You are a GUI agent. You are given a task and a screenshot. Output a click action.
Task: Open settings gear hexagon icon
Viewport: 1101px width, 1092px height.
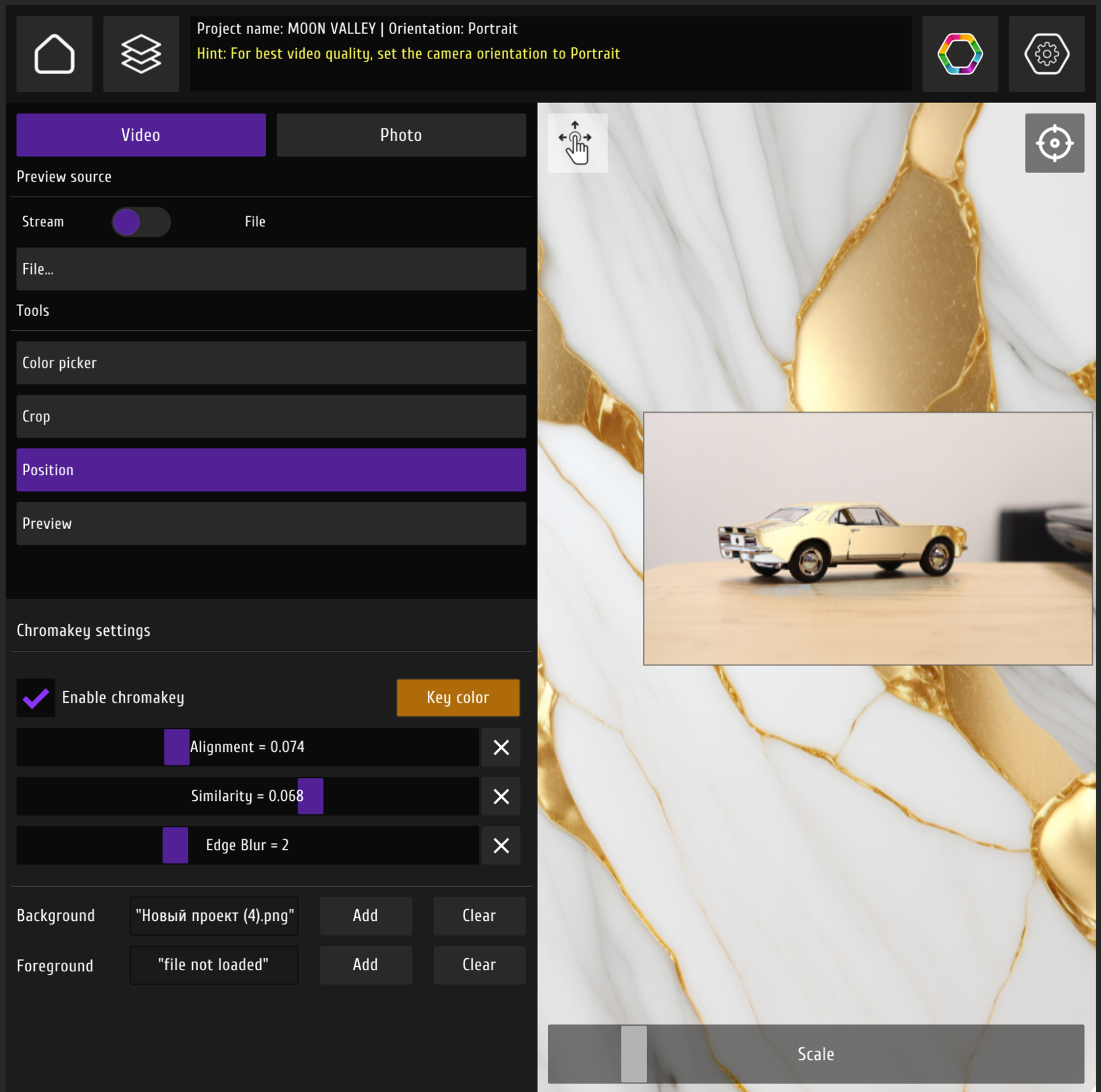1047,54
